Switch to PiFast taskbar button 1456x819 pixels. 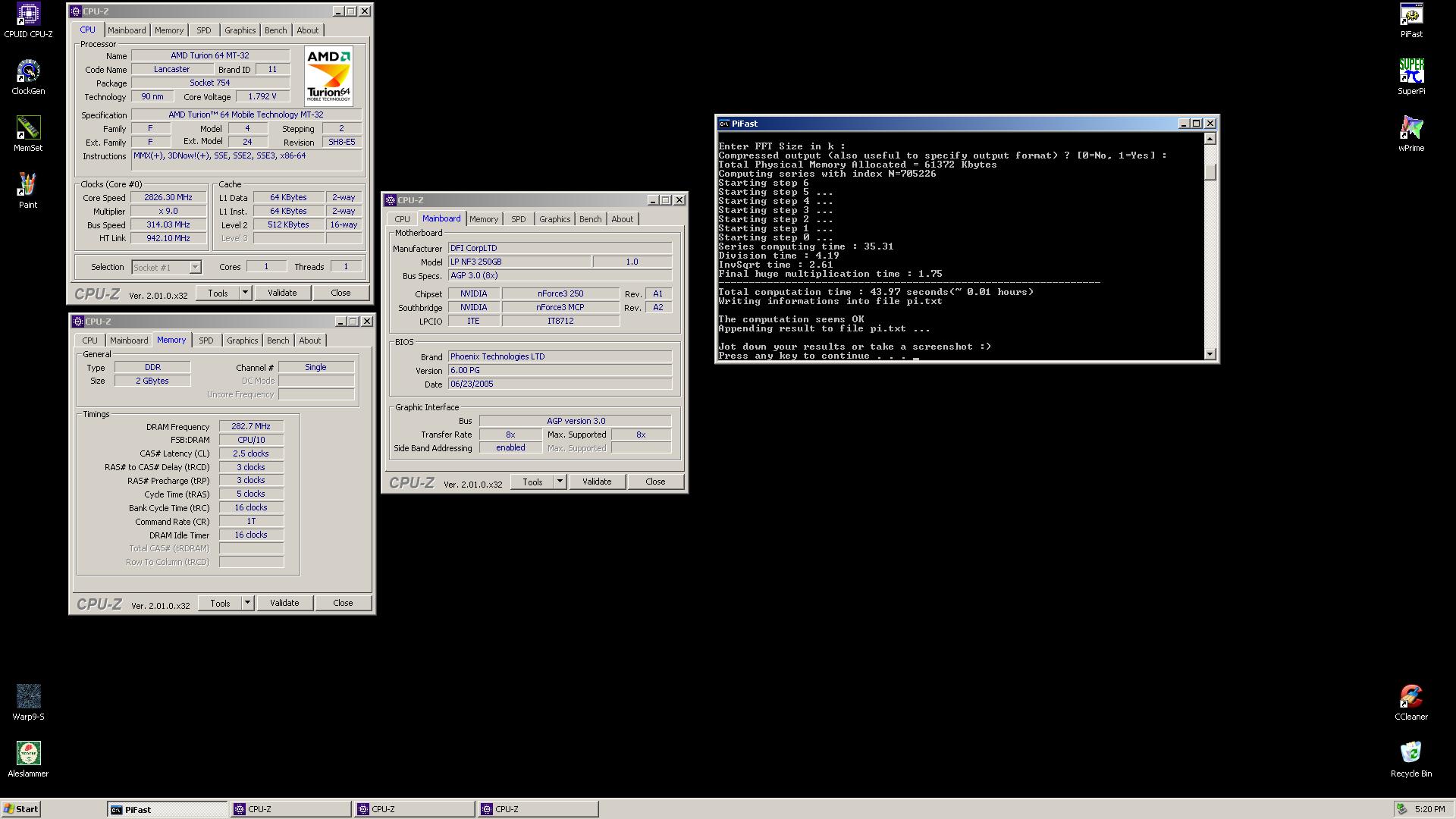[x=167, y=809]
